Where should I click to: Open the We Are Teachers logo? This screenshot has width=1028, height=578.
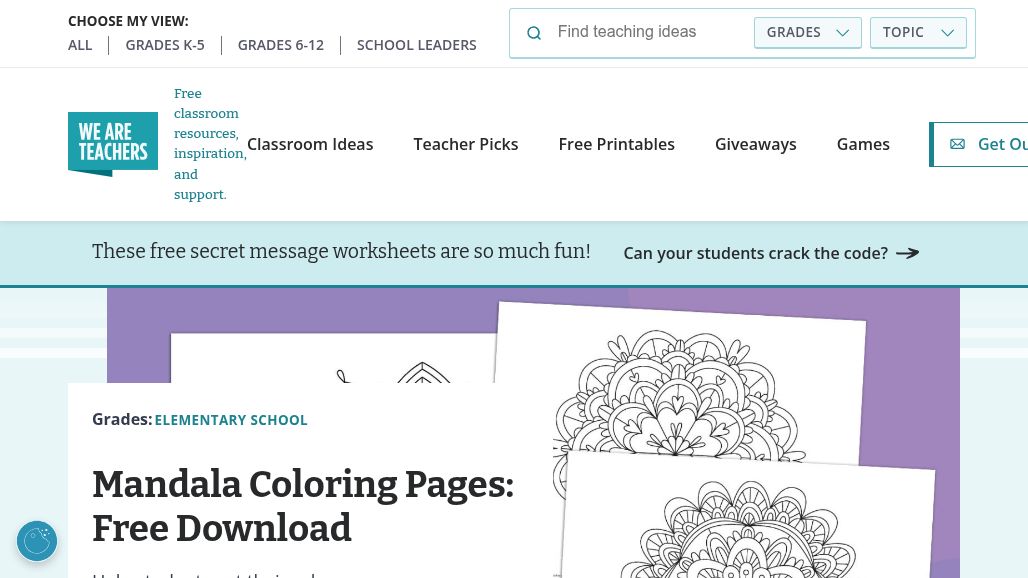click(113, 144)
